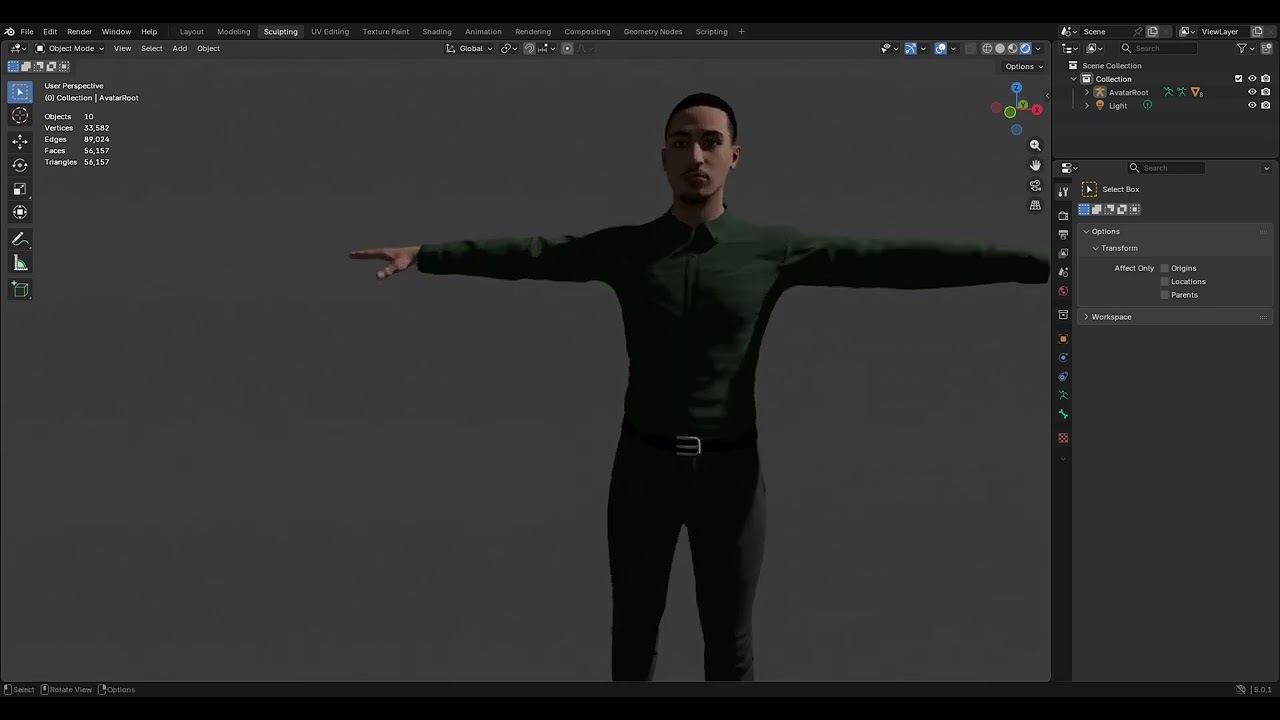Open the Render properties tab
This screenshot has width=1280, height=720.
(1063, 215)
